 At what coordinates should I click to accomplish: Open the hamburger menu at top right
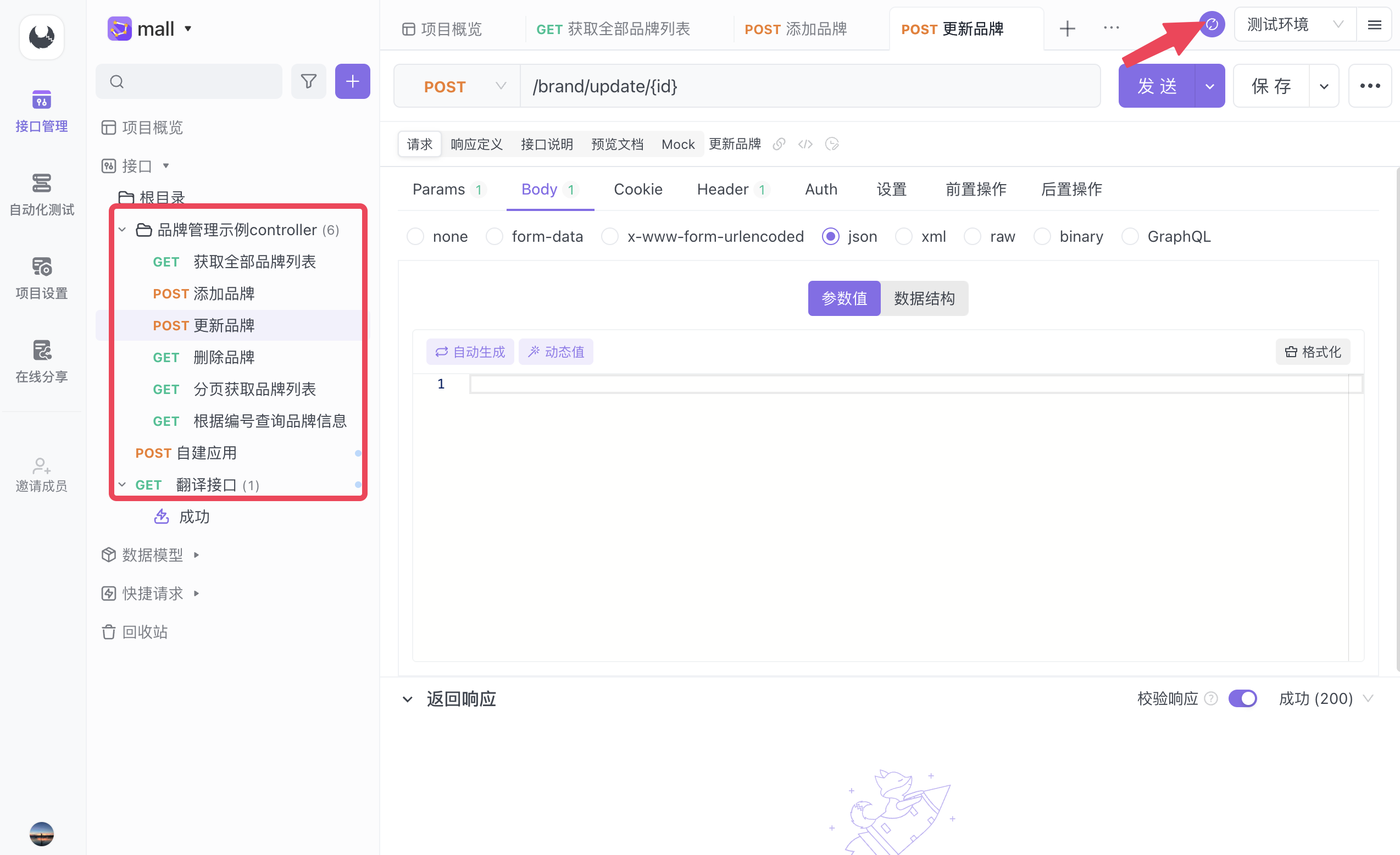tap(1374, 25)
